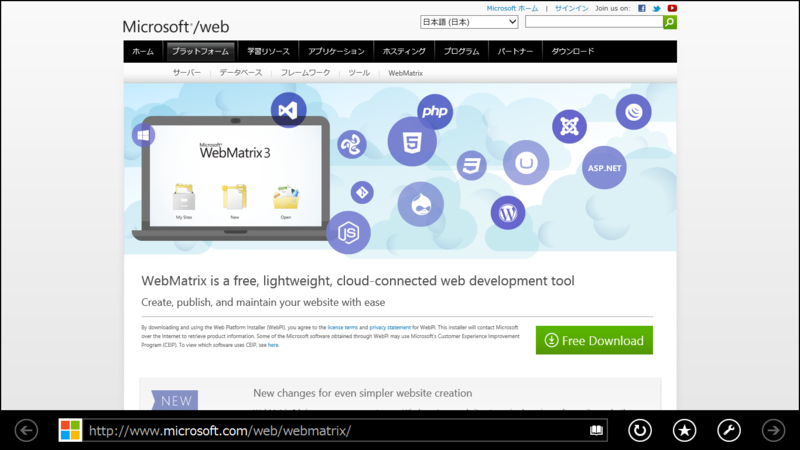Click the WordPress bubble icon
The height and width of the screenshot is (450, 800).
[508, 213]
